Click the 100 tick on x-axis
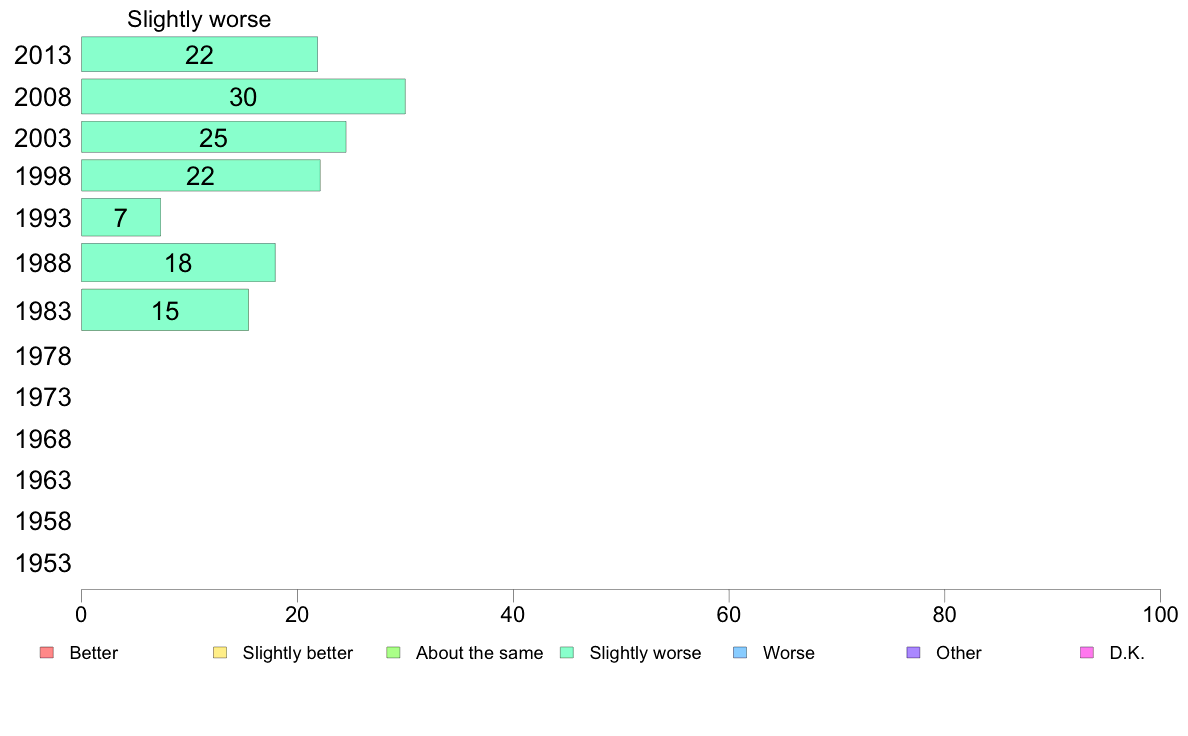Screen dimensions: 1188x736 tap(1160, 614)
